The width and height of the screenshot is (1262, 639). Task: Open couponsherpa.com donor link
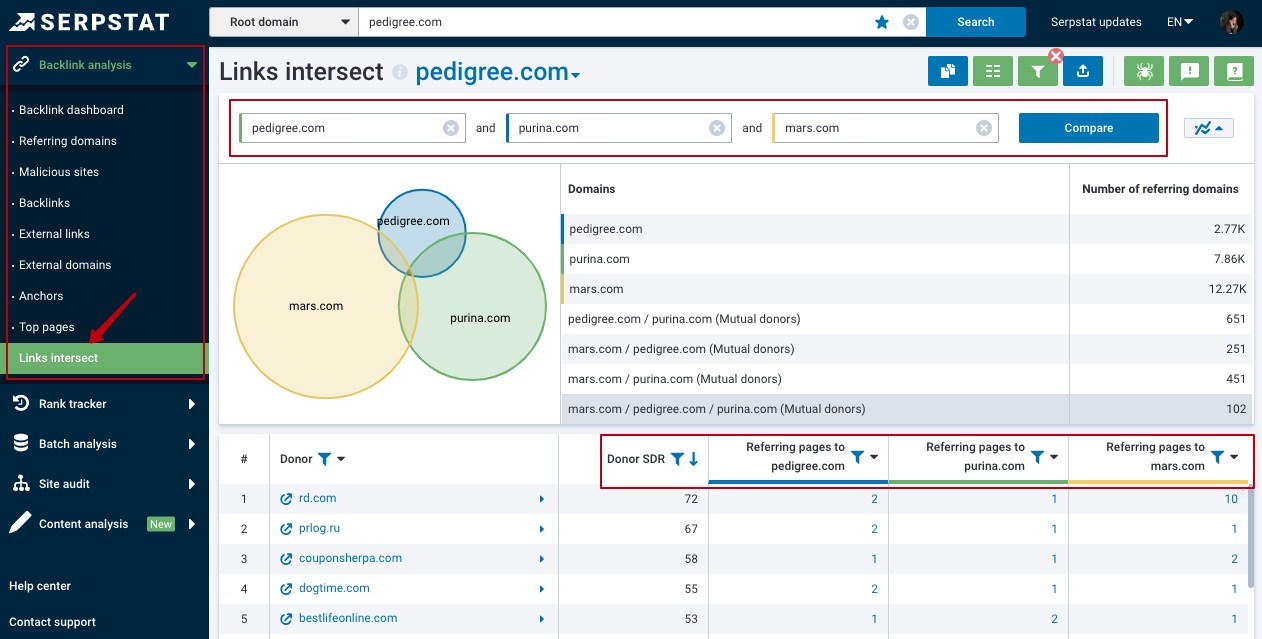click(350, 558)
